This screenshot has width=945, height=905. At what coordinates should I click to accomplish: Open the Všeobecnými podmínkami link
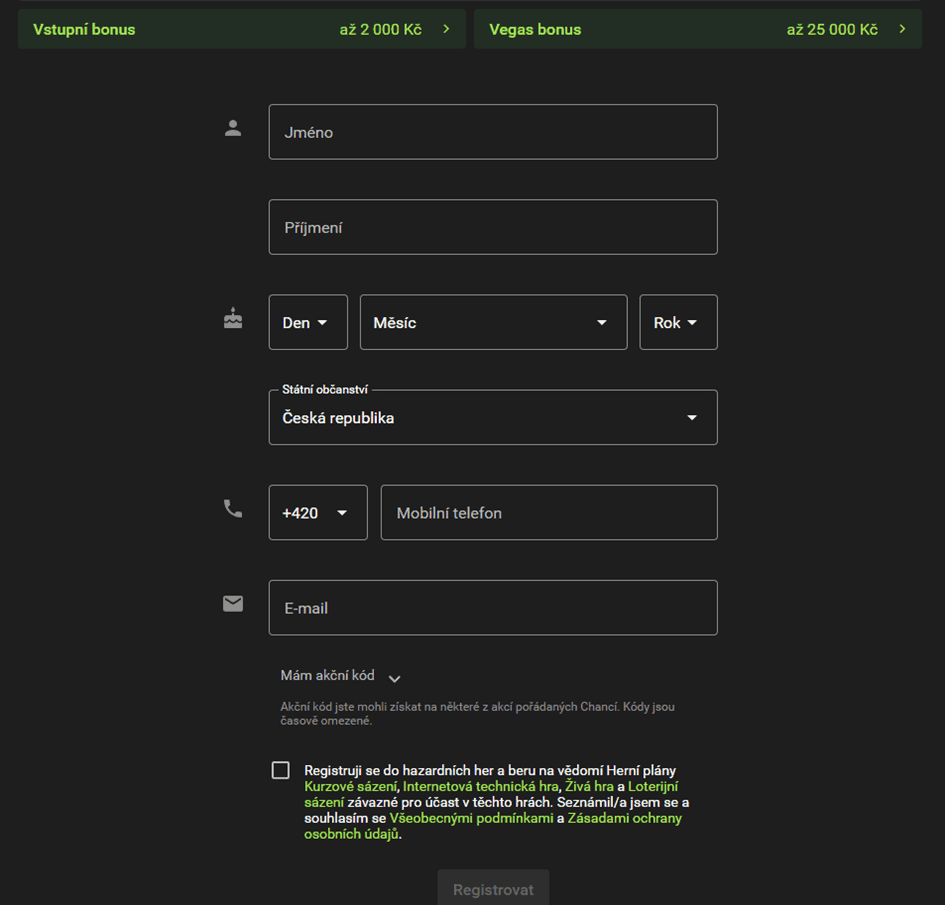[471, 818]
